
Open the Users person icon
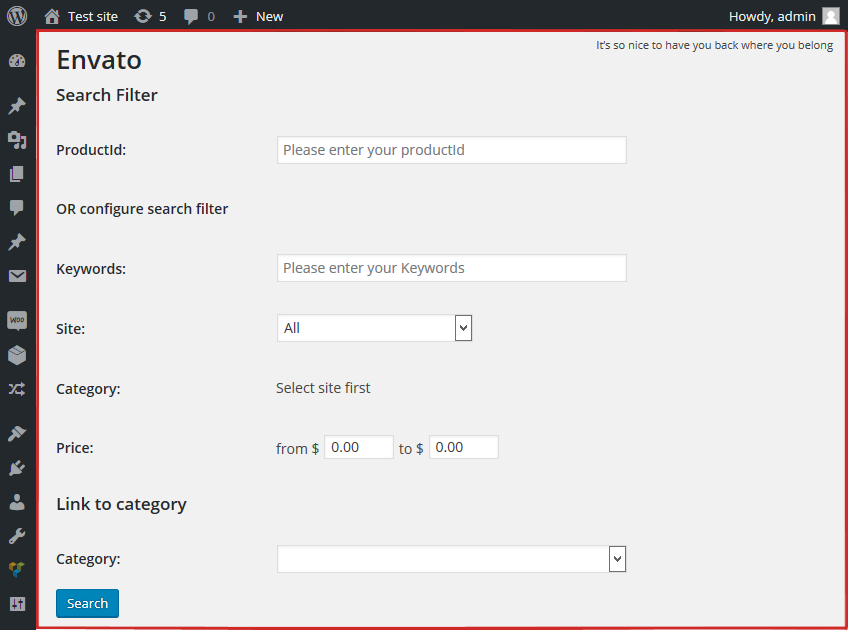17,502
